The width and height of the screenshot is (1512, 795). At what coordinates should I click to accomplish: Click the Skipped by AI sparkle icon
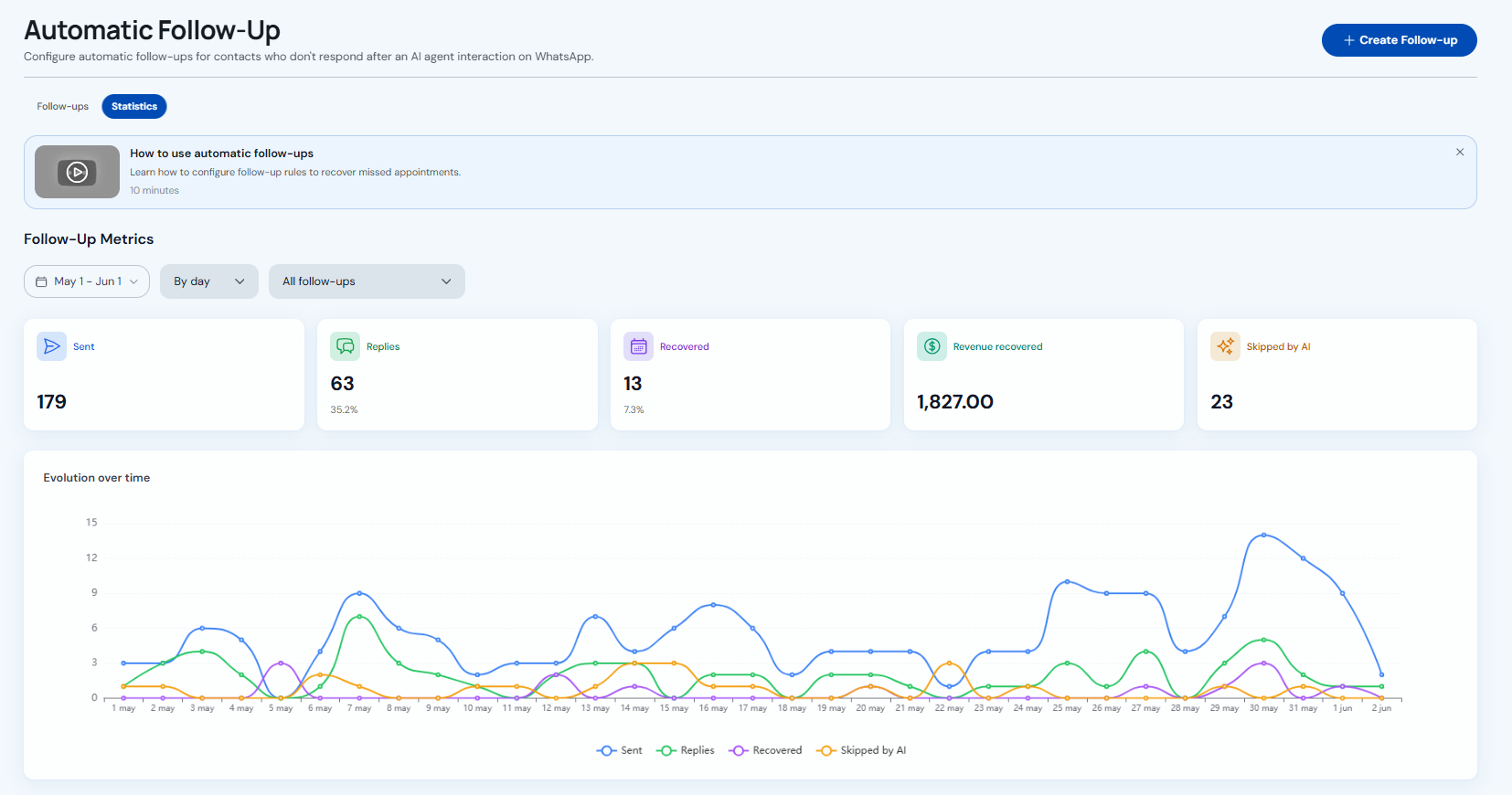[1226, 346]
